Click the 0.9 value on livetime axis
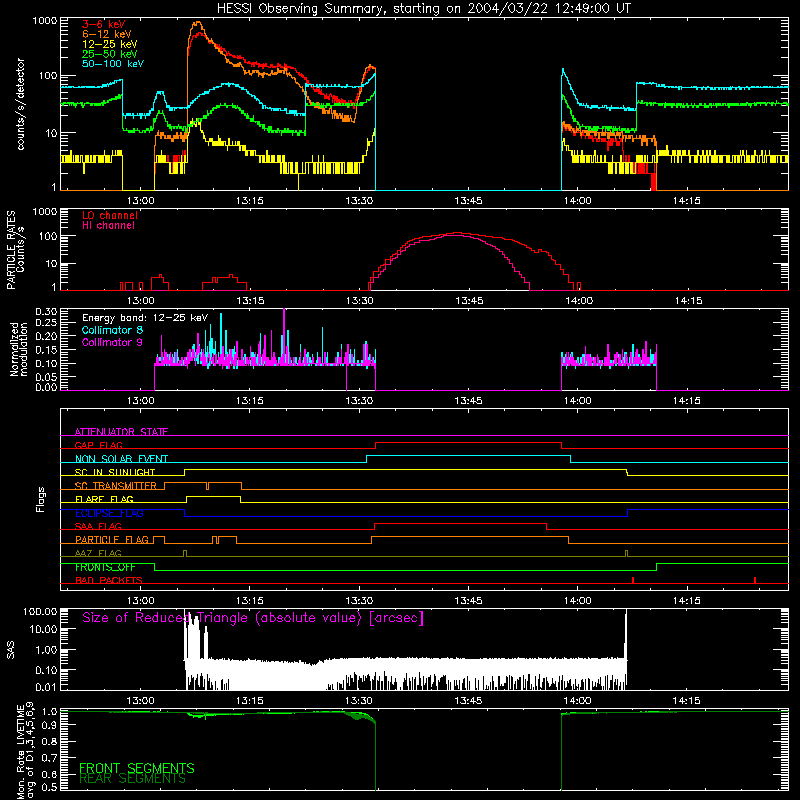Image resolution: width=800 pixels, height=800 pixels. 50,724
